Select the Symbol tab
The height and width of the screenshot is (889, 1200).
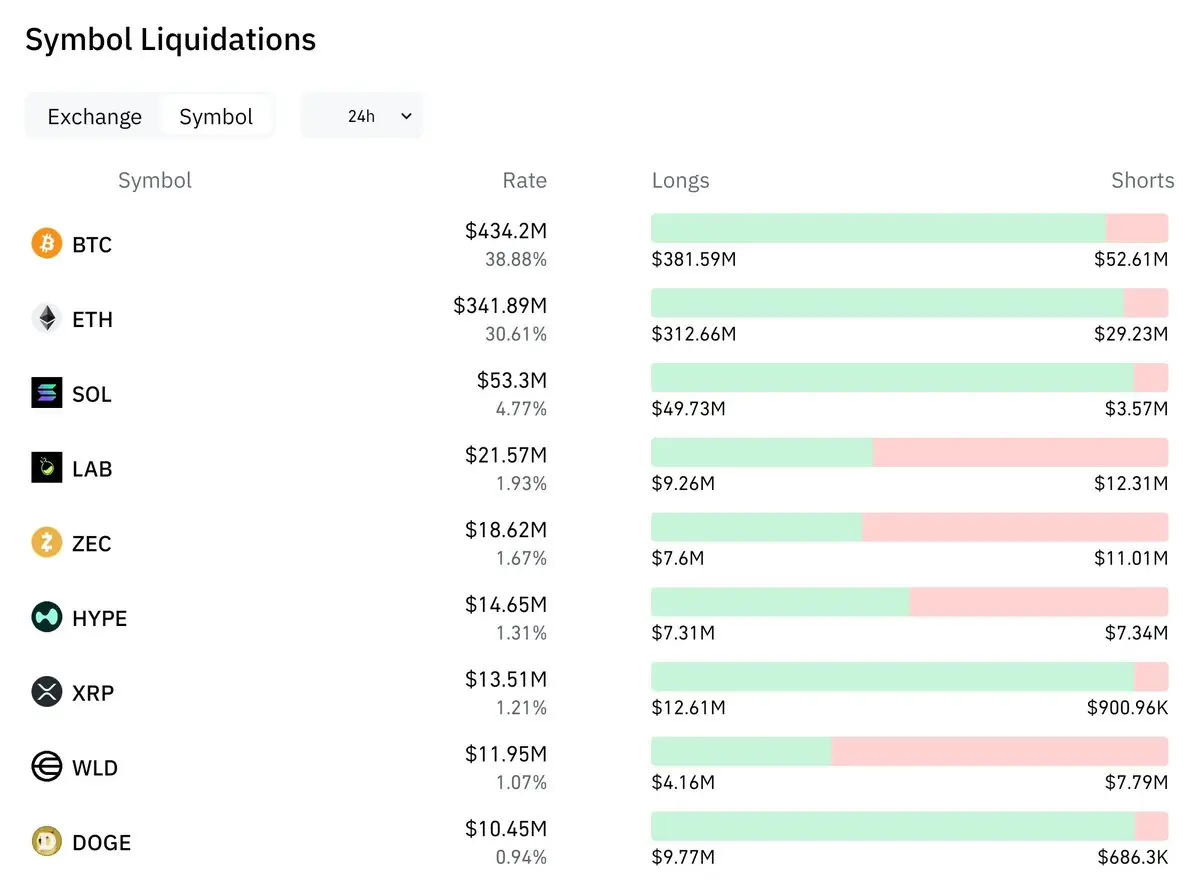pos(216,116)
